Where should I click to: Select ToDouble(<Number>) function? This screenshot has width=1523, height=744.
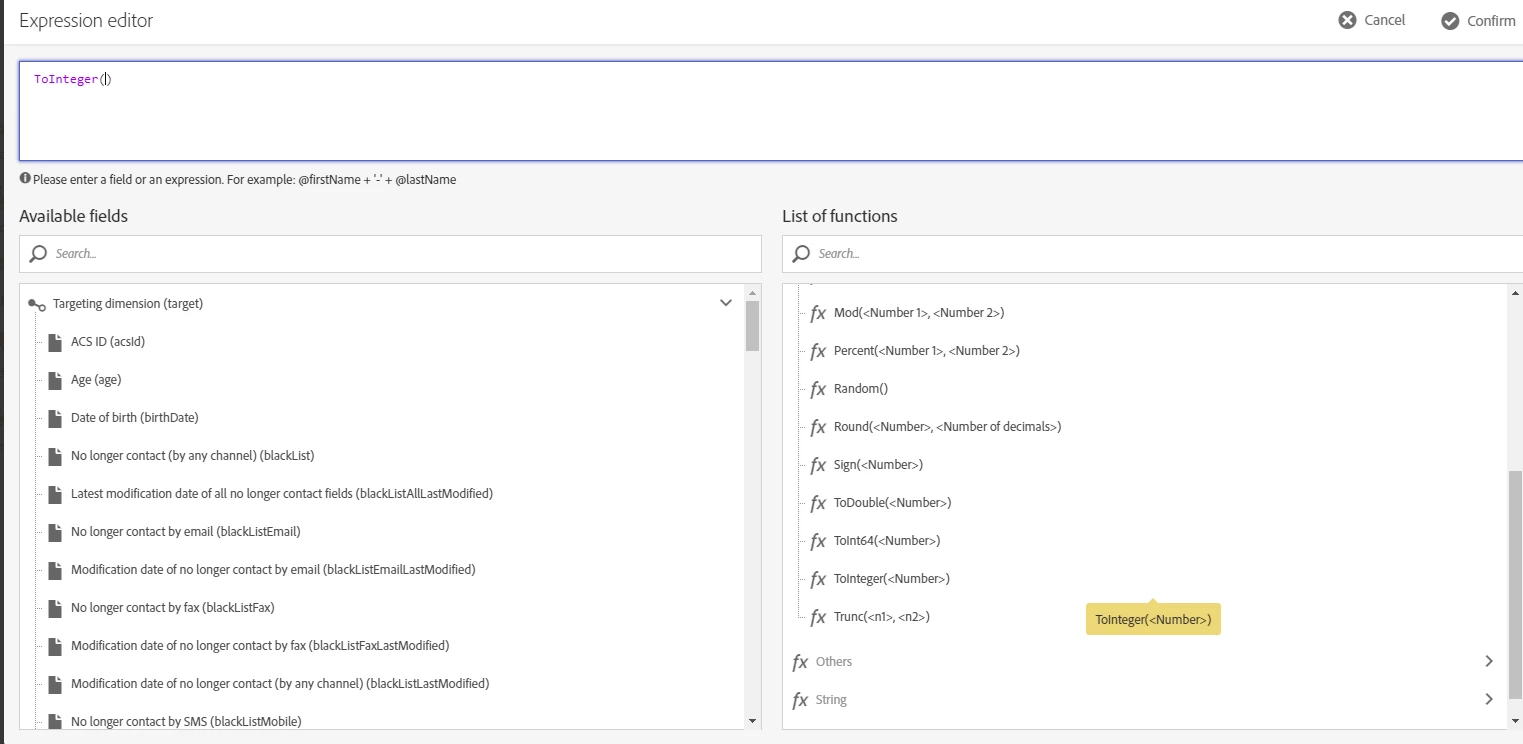tap(893, 503)
